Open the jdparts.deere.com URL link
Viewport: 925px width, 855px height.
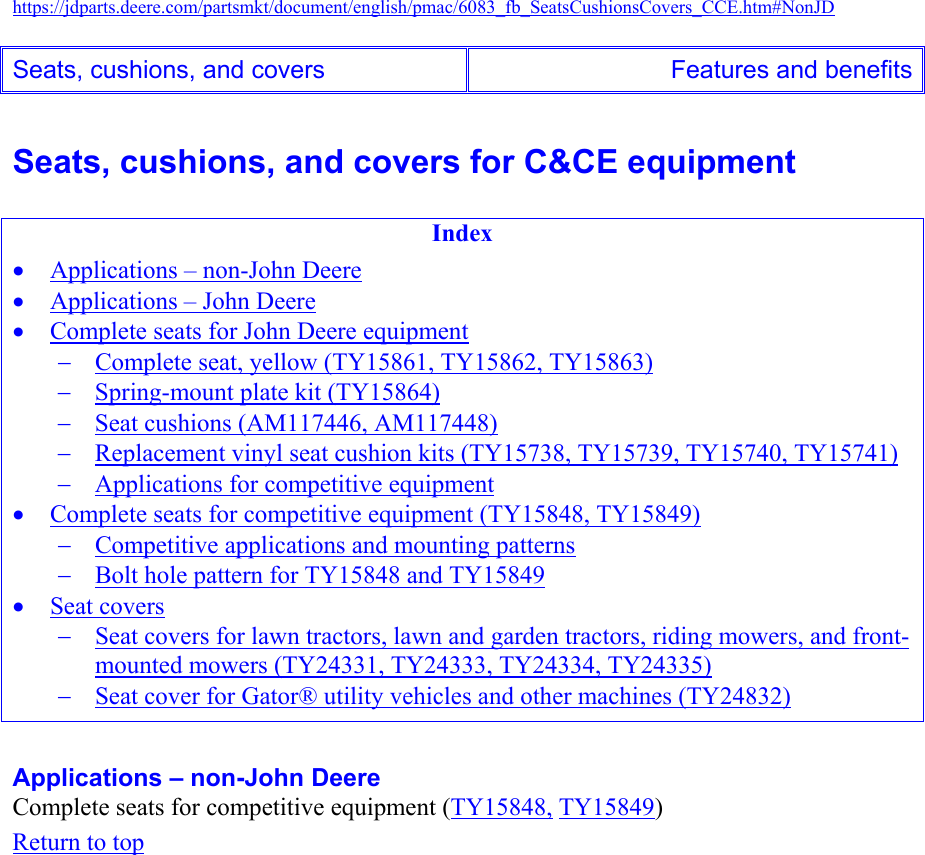424,8
